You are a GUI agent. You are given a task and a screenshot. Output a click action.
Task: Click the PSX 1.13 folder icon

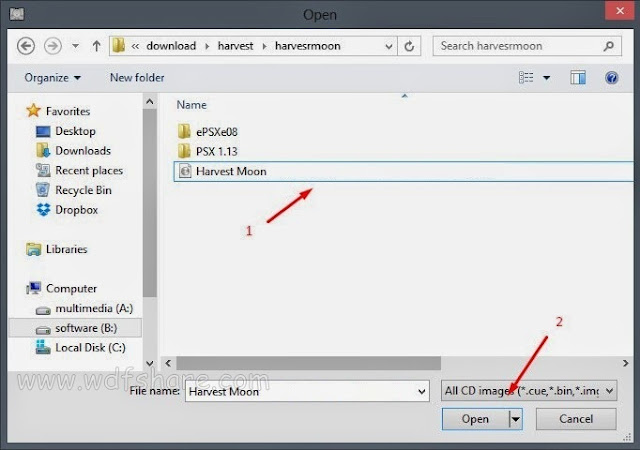click(184, 151)
